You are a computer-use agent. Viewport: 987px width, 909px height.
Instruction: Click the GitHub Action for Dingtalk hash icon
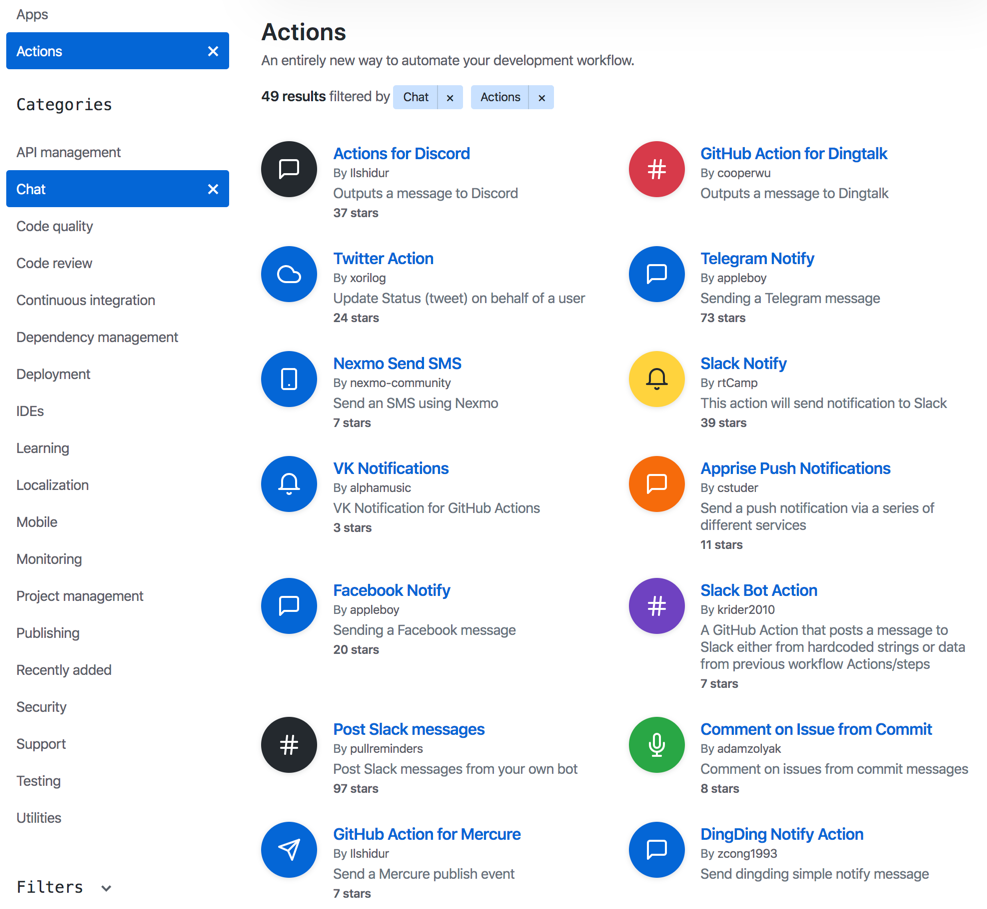pyautogui.click(x=656, y=169)
